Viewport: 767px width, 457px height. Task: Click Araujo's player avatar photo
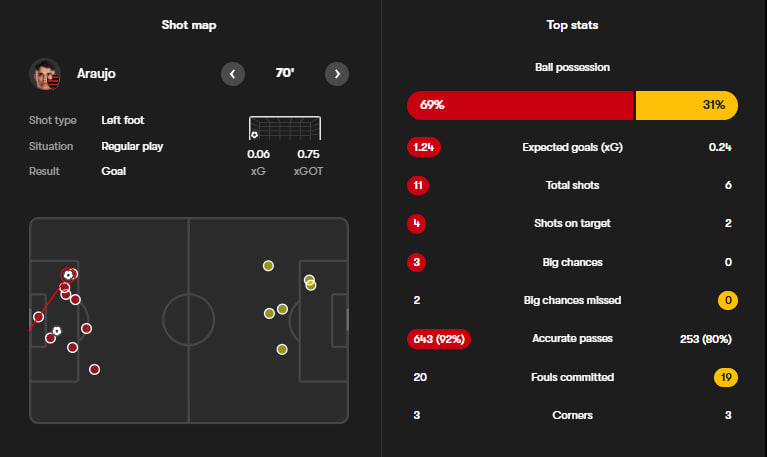46,74
